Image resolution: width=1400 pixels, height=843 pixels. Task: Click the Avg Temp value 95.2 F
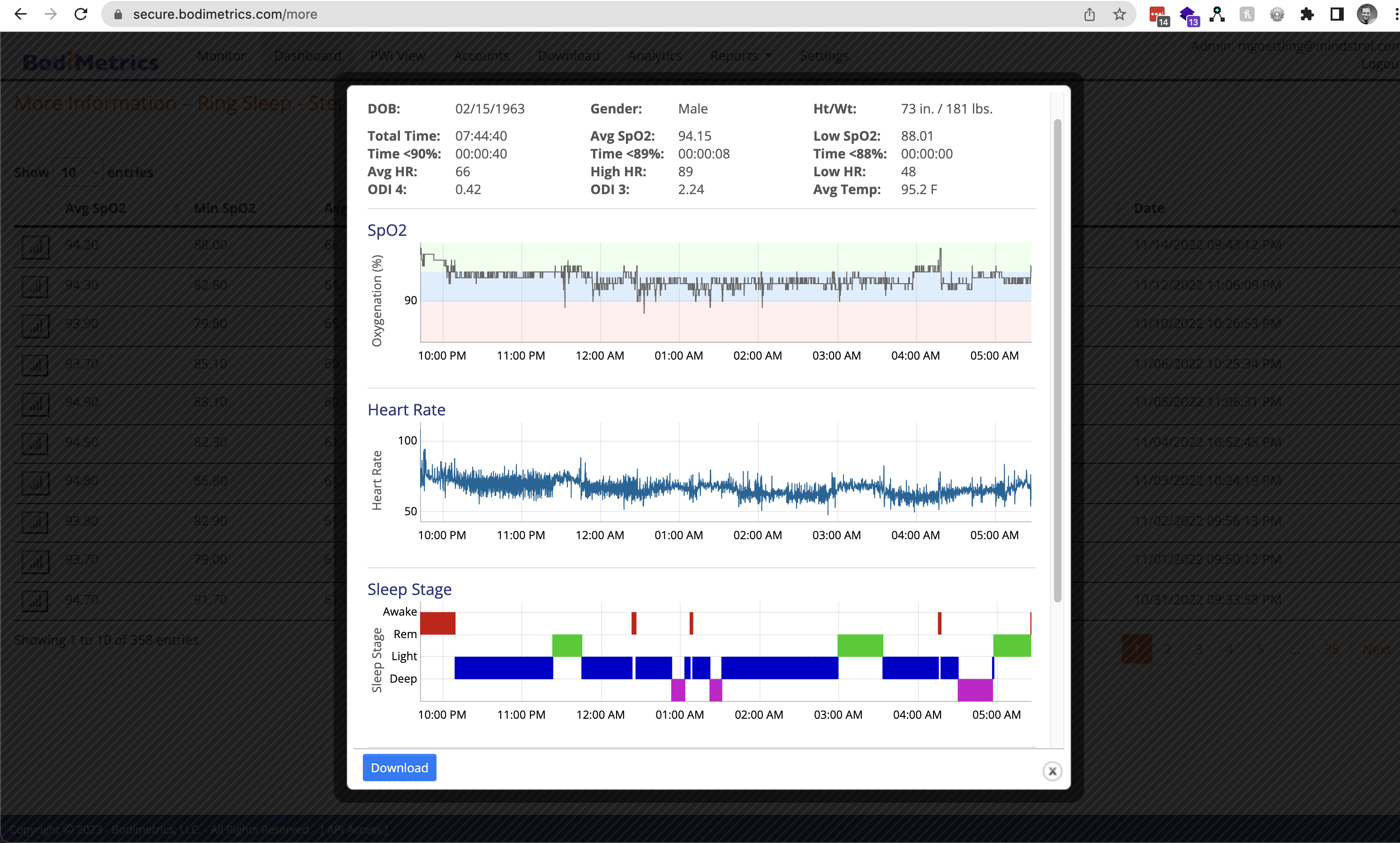tap(919, 189)
